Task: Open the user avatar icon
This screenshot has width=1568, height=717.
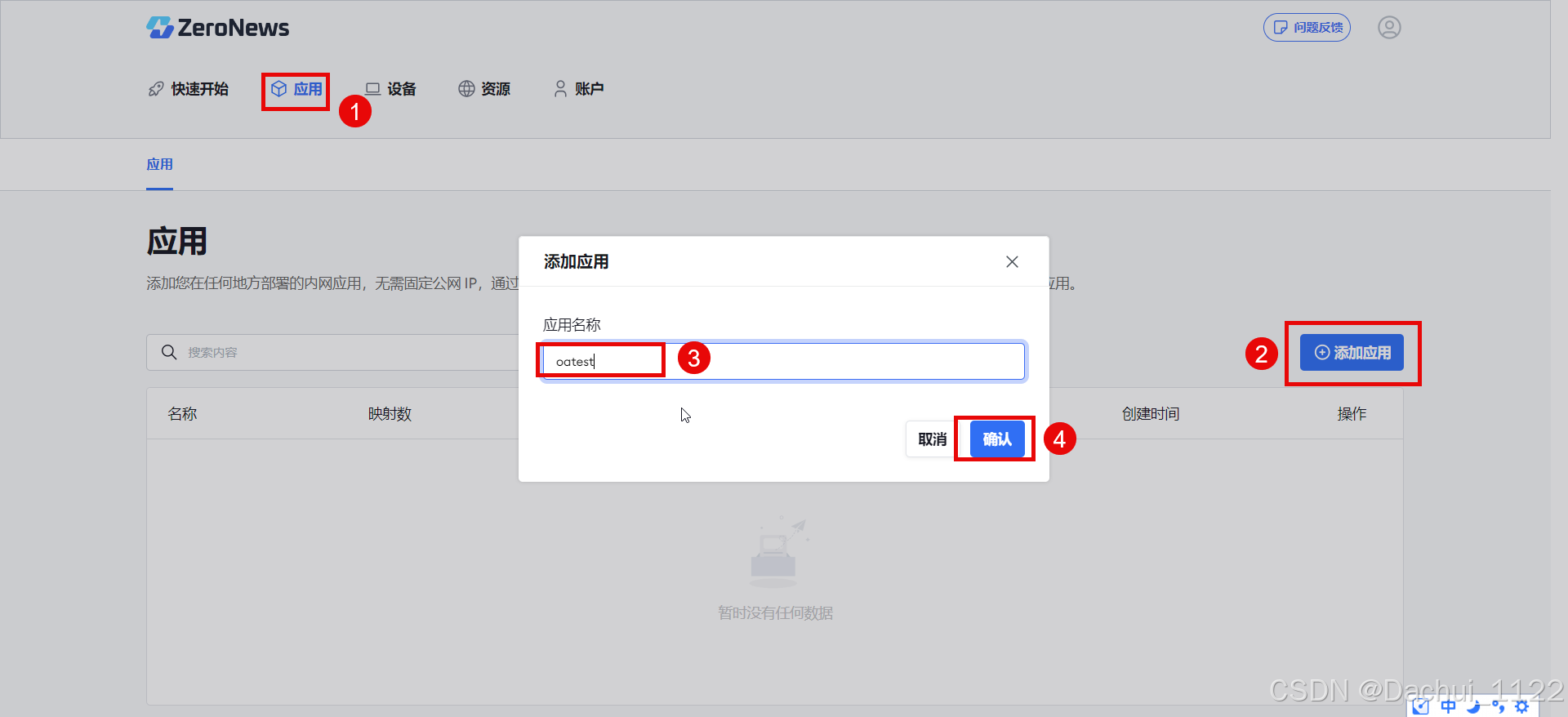Action: point(1389,28)
